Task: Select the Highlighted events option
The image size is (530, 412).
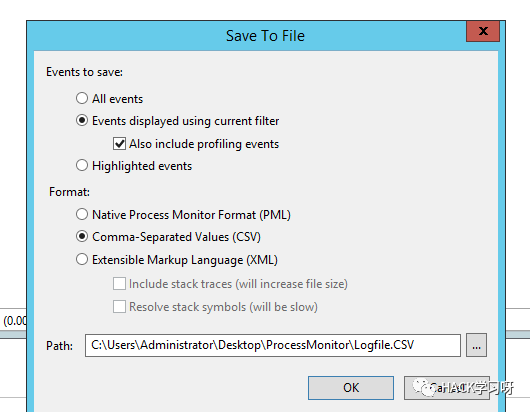Action: [82, 165]
